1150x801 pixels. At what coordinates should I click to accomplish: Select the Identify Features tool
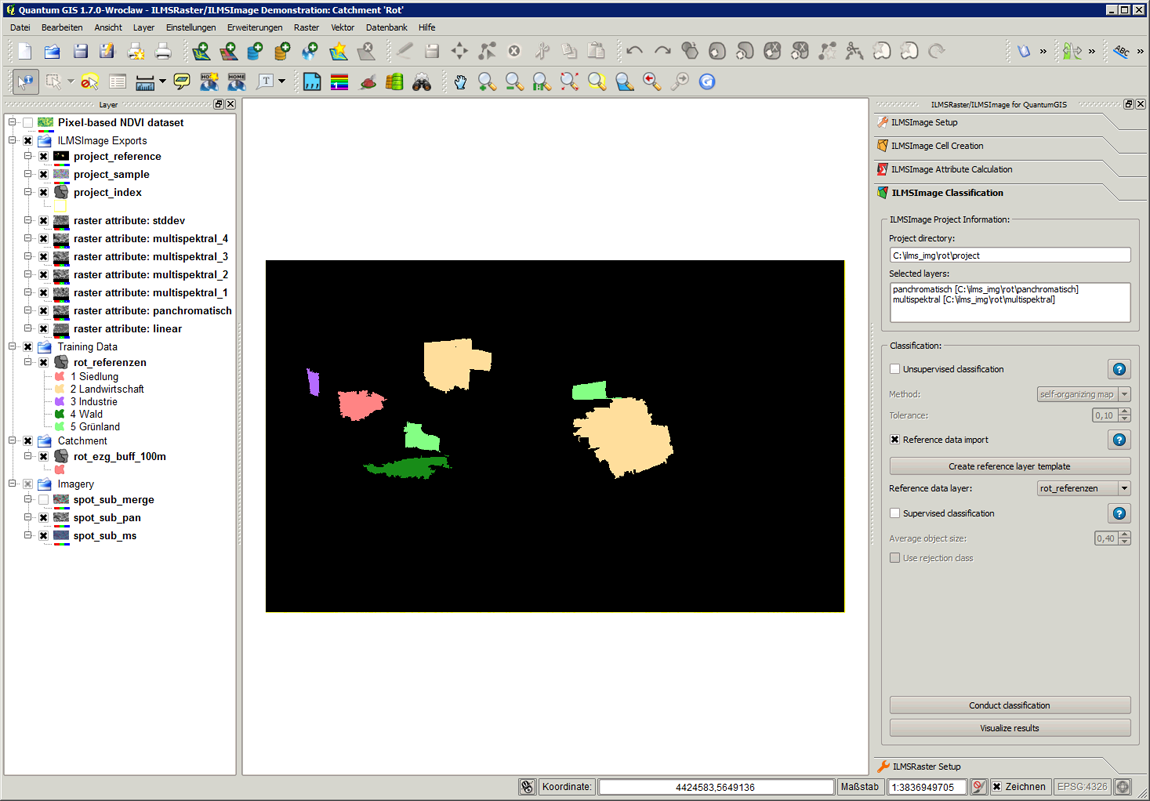point(25,82)
